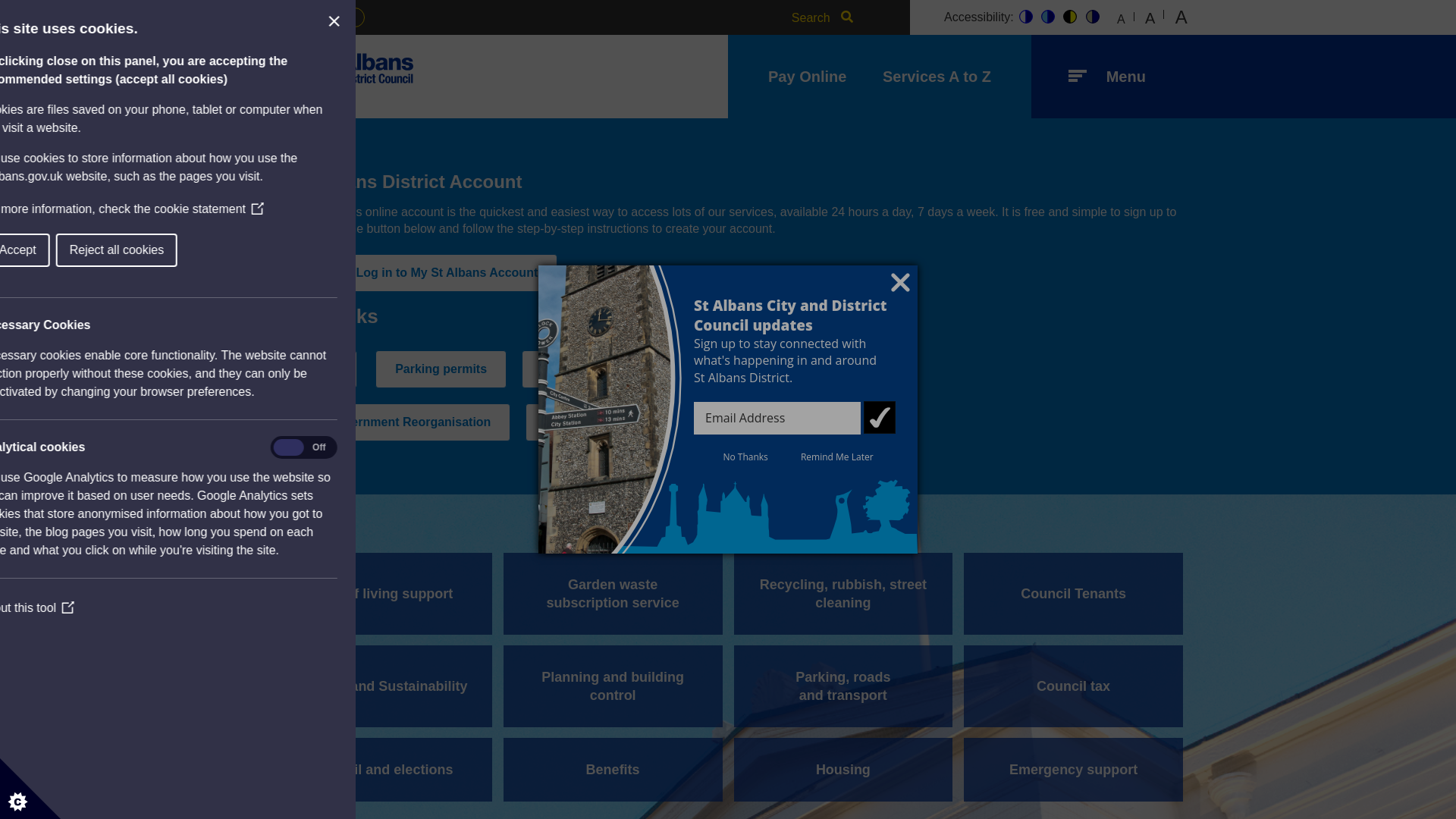Toggle Analytical cookies switch
Viewport: 1456px width, 819px height.
(x=303, y=447)
